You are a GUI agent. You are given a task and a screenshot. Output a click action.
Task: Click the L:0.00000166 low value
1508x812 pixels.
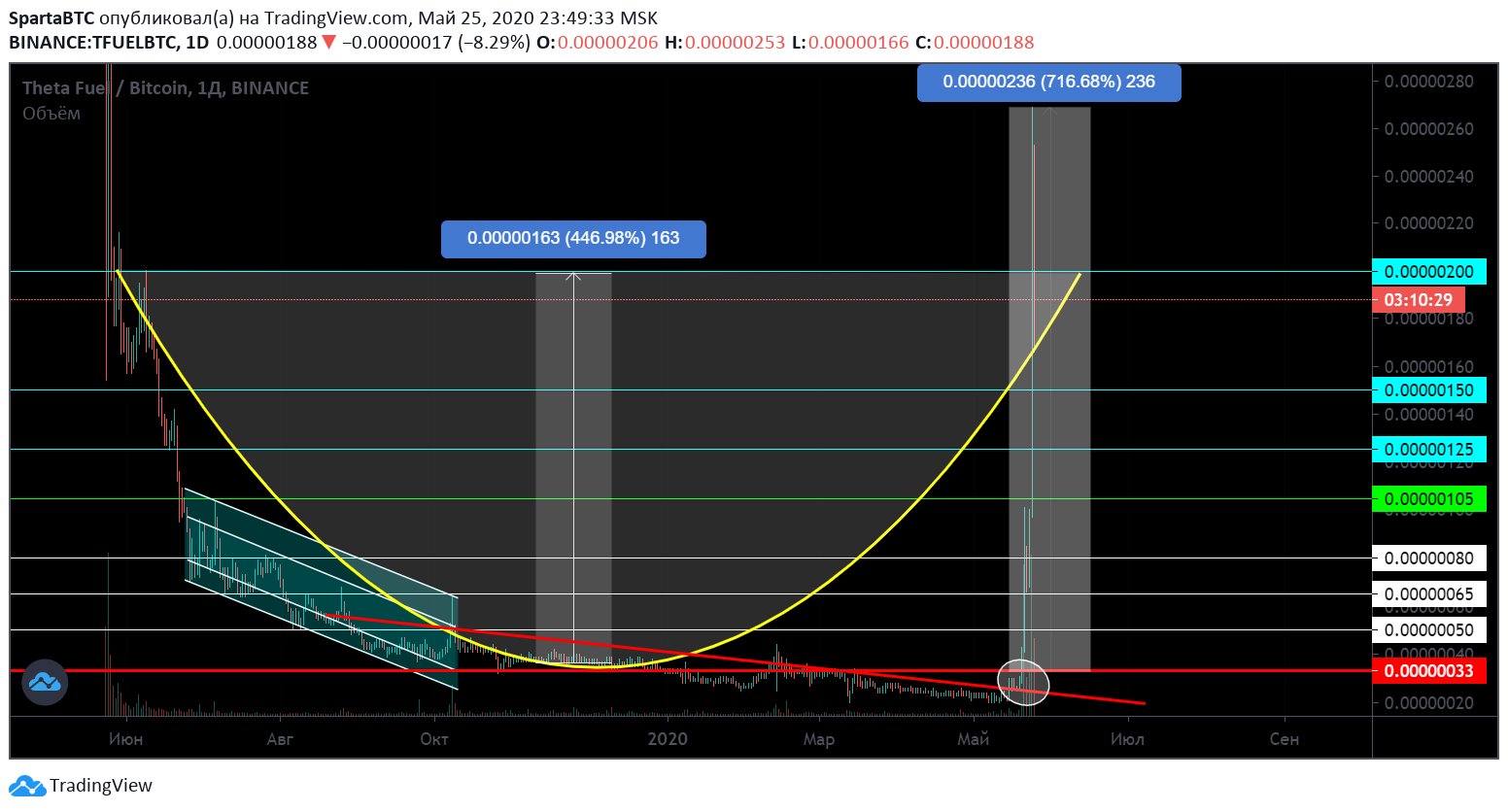coord(850,43)
